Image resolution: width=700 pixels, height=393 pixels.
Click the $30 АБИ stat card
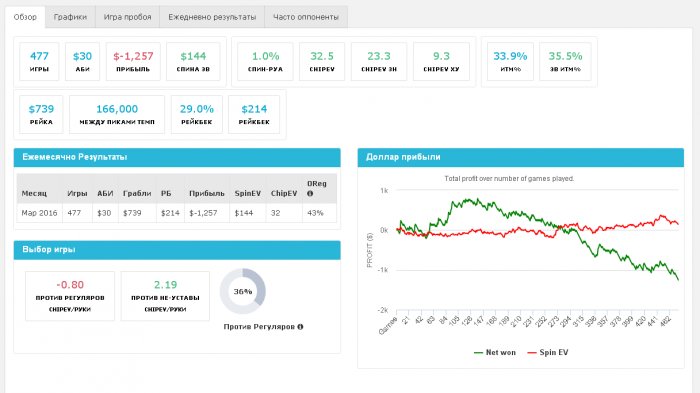(82, 62)
